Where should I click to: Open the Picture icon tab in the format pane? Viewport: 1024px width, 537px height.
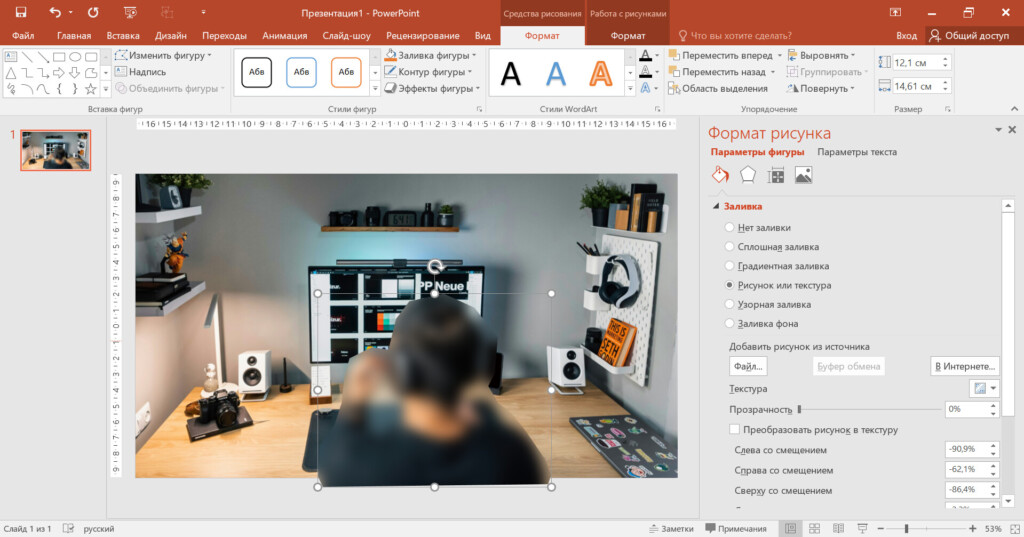[803, 175]
